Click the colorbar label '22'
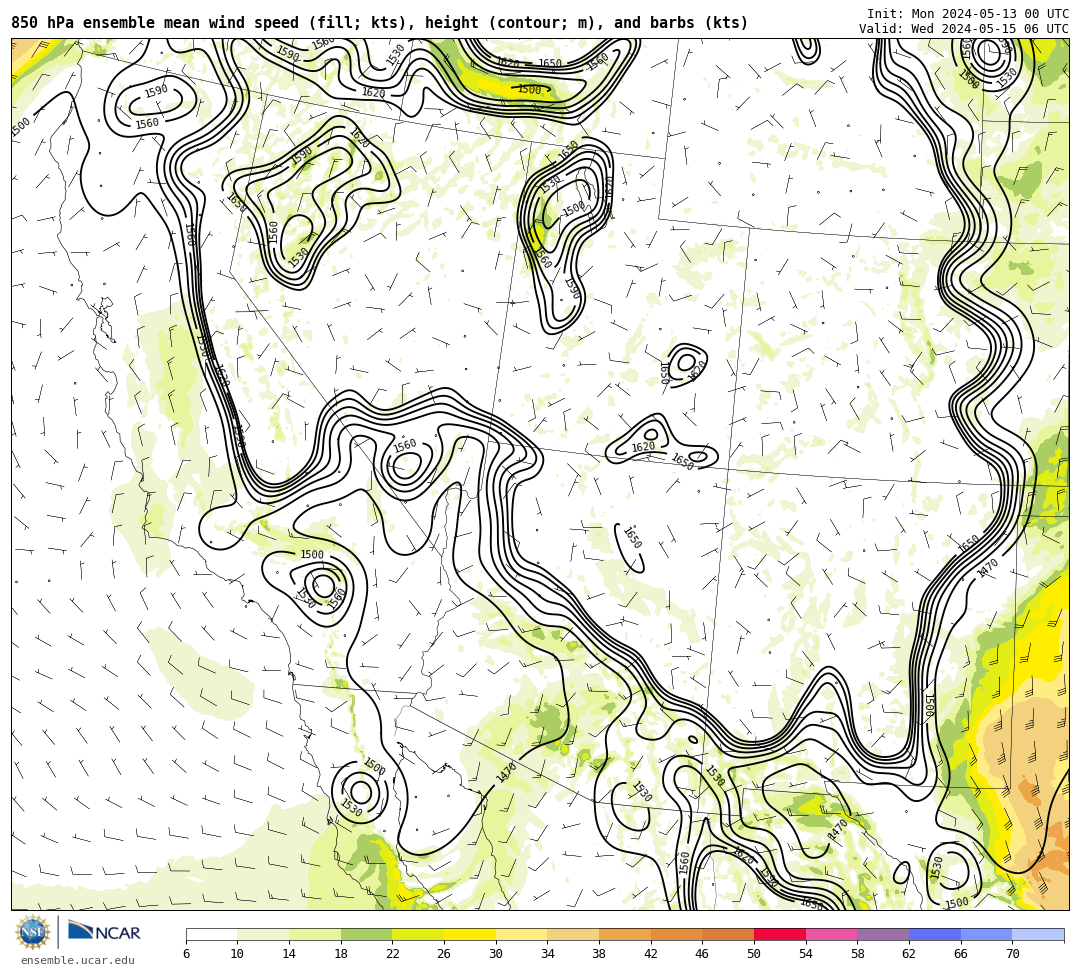The width and height of the screenshot is (1080, 973). tap(393, 954)
